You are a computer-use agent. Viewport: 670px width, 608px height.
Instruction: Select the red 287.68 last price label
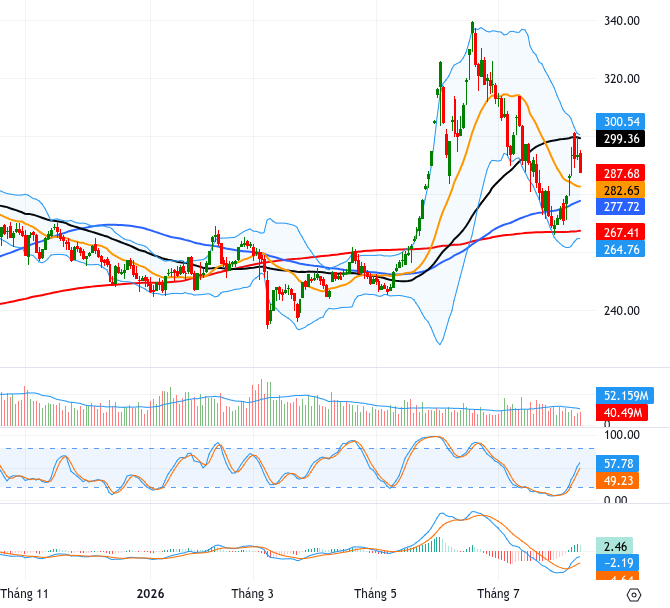[x=620, y=173]
